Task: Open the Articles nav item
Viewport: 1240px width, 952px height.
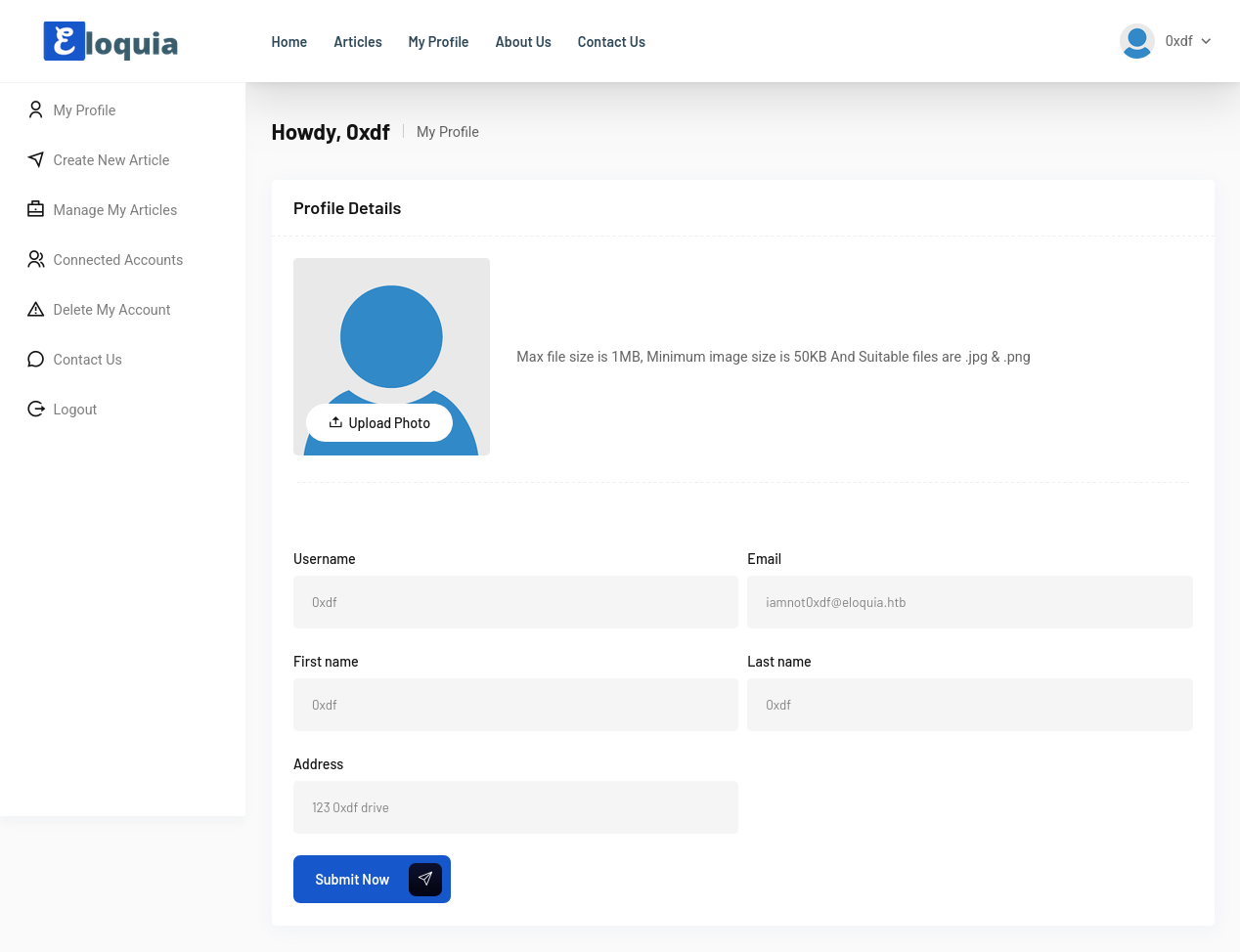Action: (x=358, y=42)
